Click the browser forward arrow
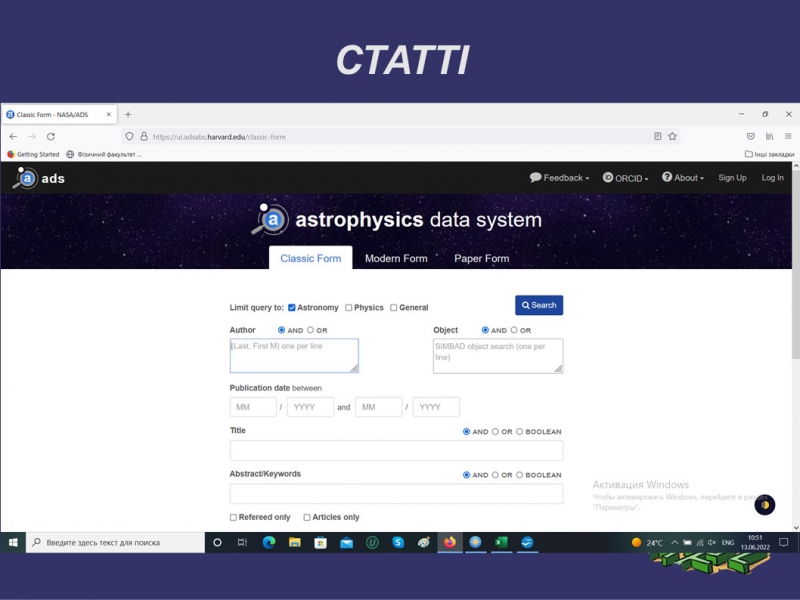This screenshot has height=600, width=800. 32,137
